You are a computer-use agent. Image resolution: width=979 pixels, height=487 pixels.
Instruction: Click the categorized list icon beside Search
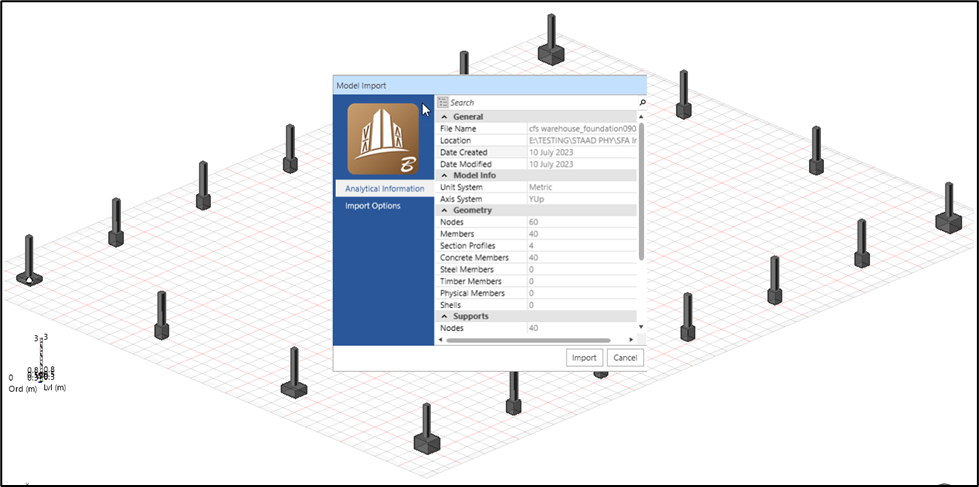pos(443,102)
